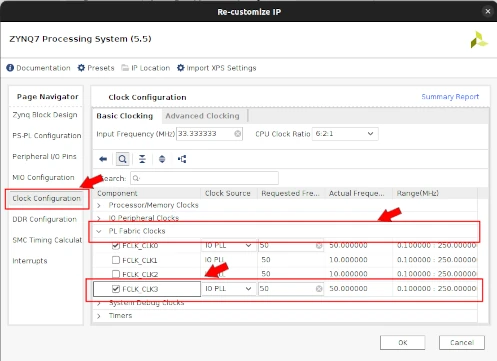Open the Summary Report link

coord(450,97)
